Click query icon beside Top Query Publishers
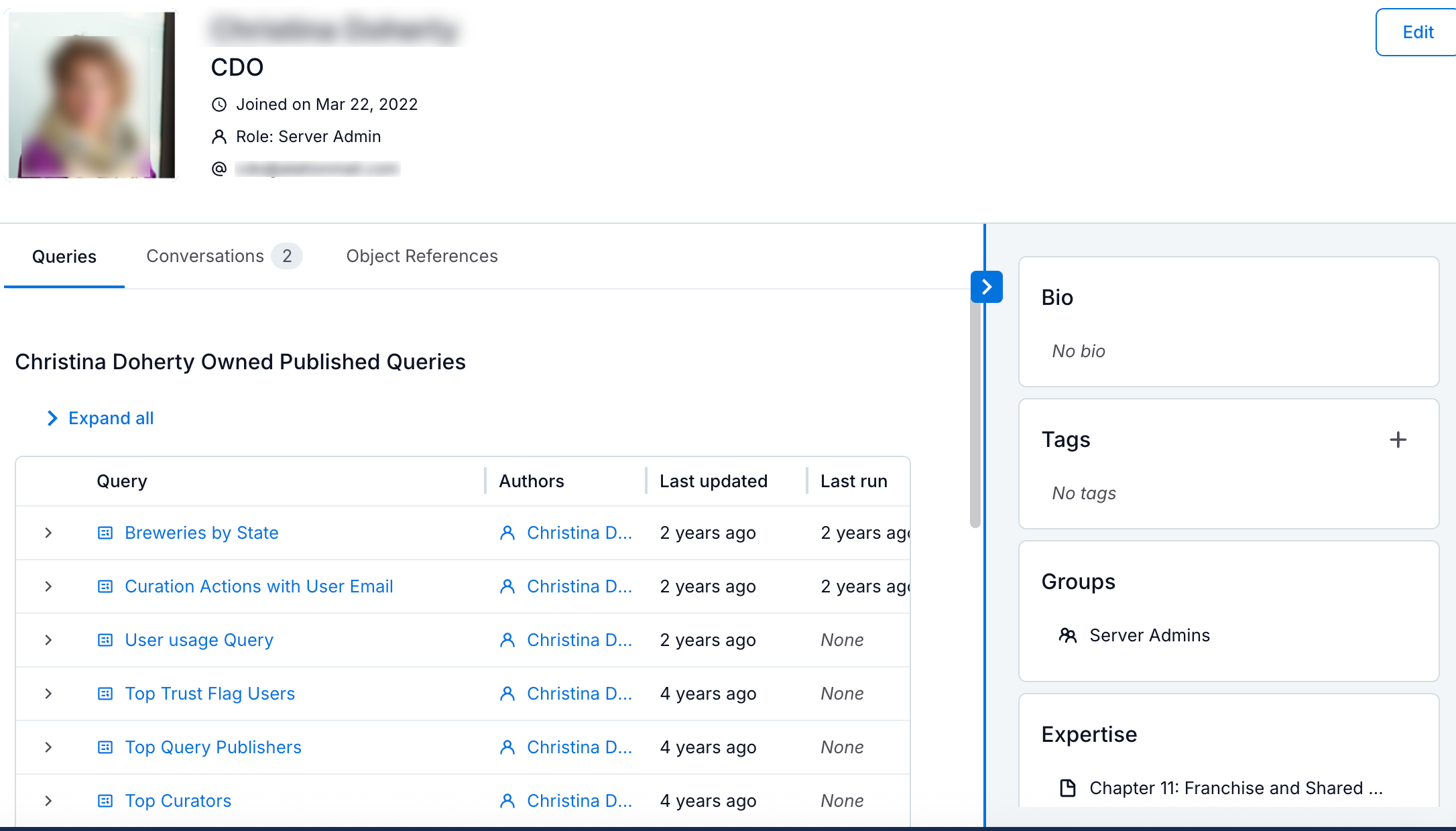 [105, 747]
